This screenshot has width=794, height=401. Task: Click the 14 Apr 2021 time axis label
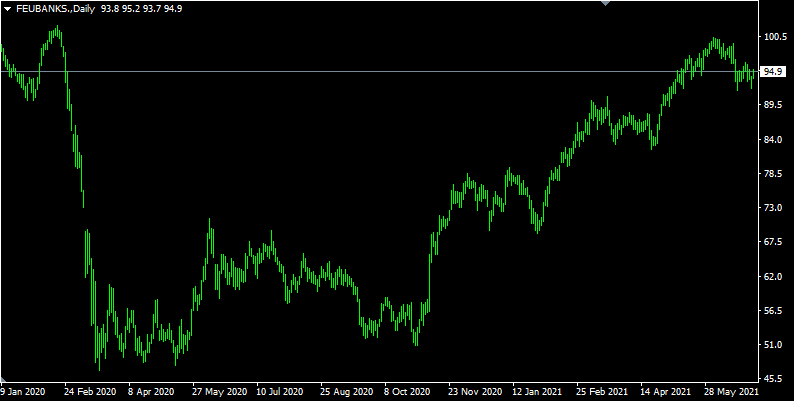(x=666, y=392)
